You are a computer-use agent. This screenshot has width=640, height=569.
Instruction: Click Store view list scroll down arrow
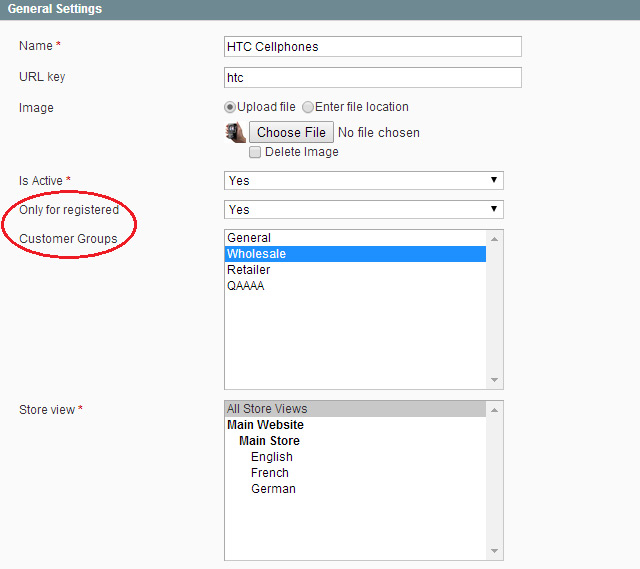click(x=494, y=551)
